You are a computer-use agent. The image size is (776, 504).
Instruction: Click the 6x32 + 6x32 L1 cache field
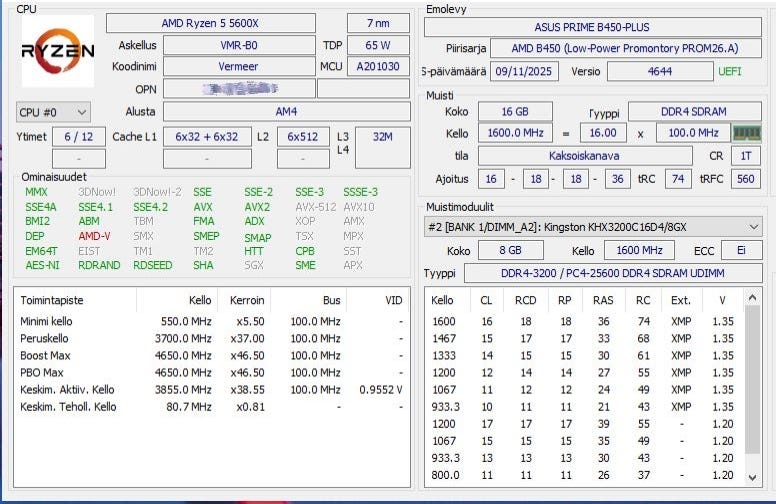(x=207, y=137)
